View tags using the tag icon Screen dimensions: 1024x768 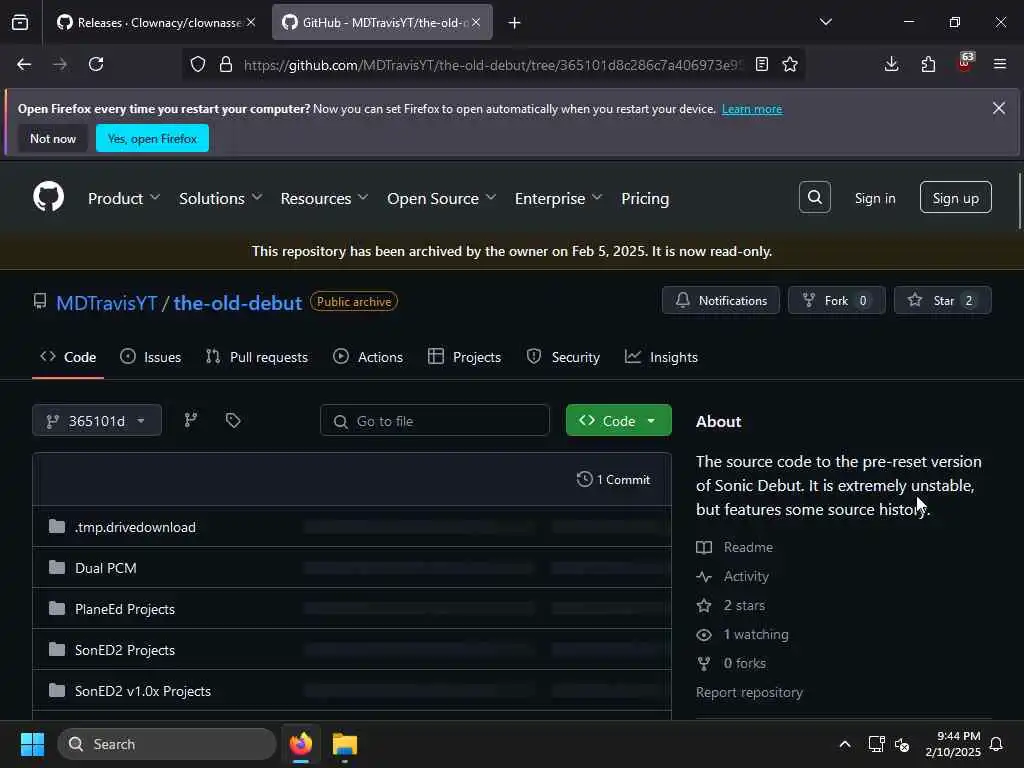(233, 420)
